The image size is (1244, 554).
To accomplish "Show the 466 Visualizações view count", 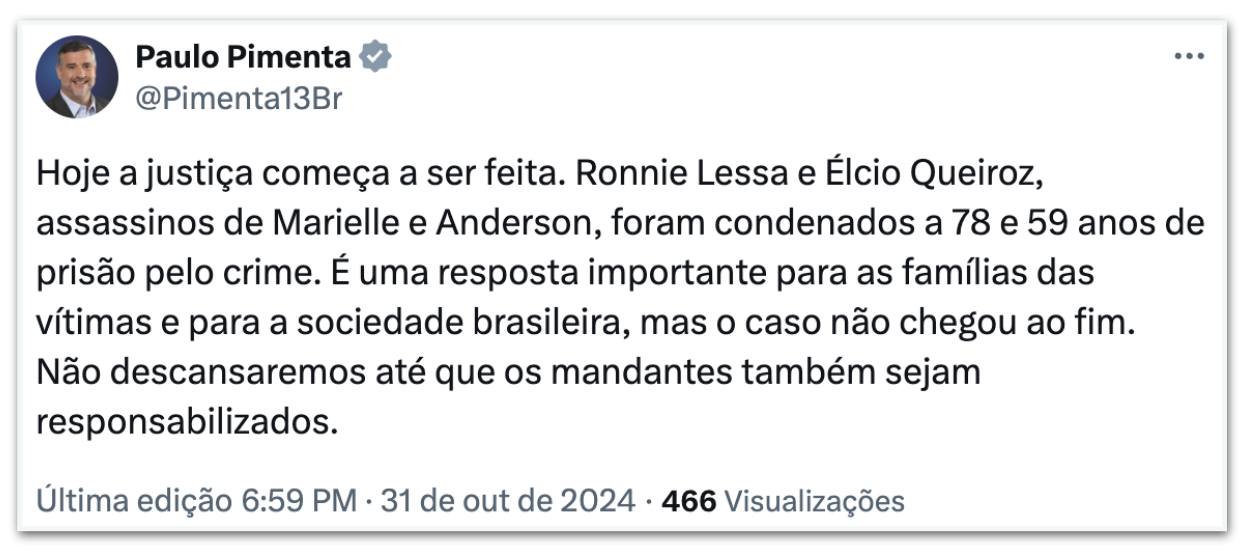I will [783, 500].
